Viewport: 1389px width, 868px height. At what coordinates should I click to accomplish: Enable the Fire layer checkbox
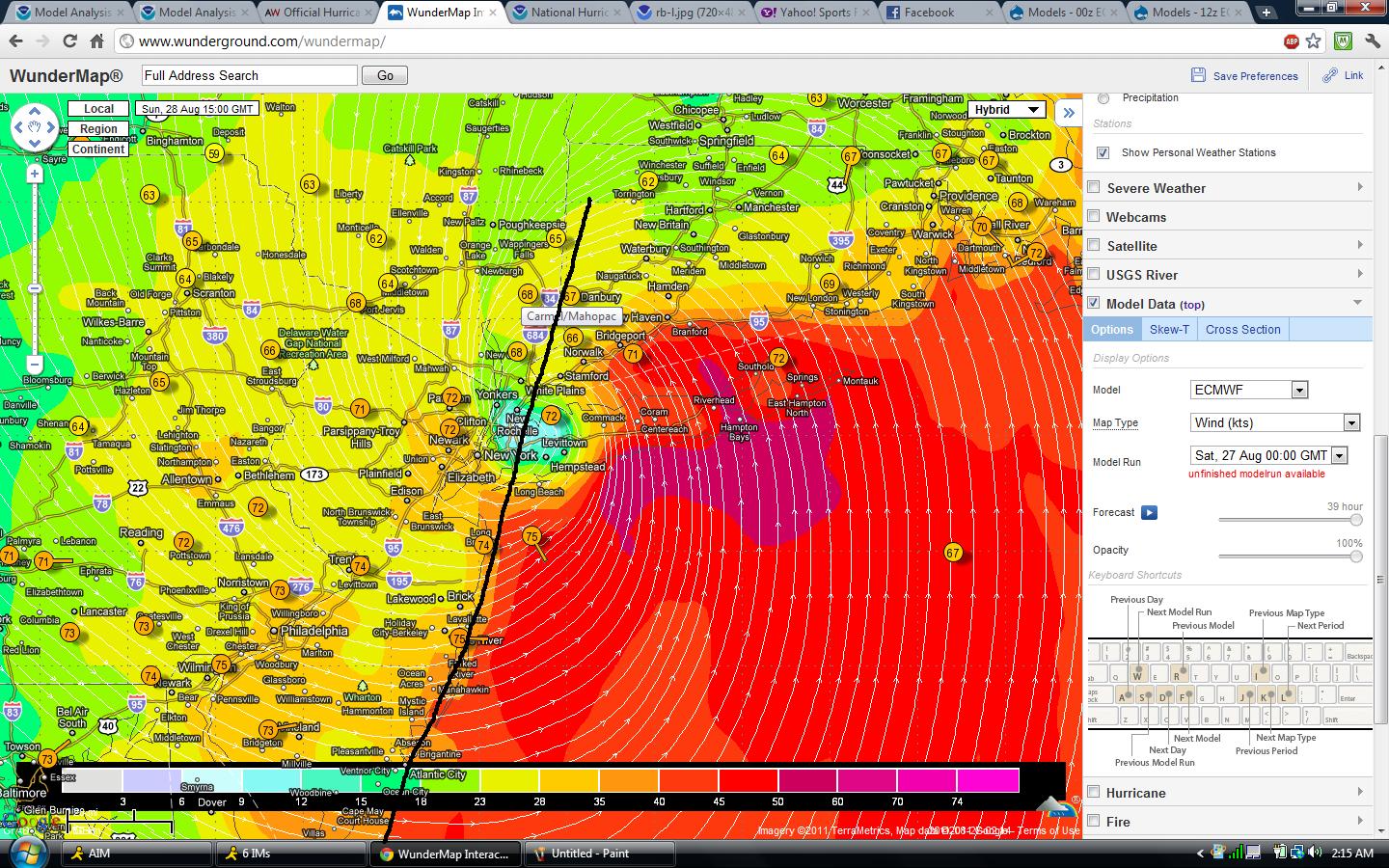(x=1094, y=822)
